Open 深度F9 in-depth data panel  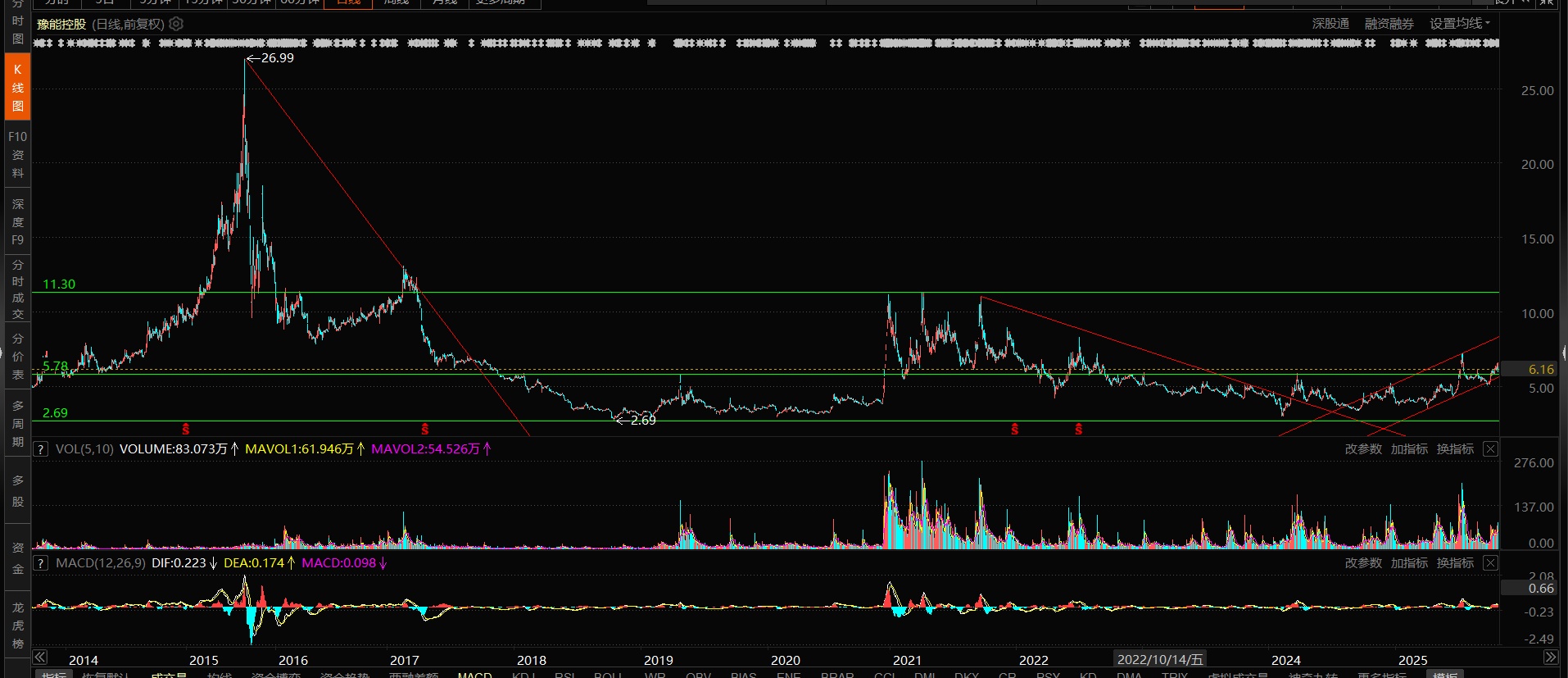pyautogui.click(x=17, y=221)
